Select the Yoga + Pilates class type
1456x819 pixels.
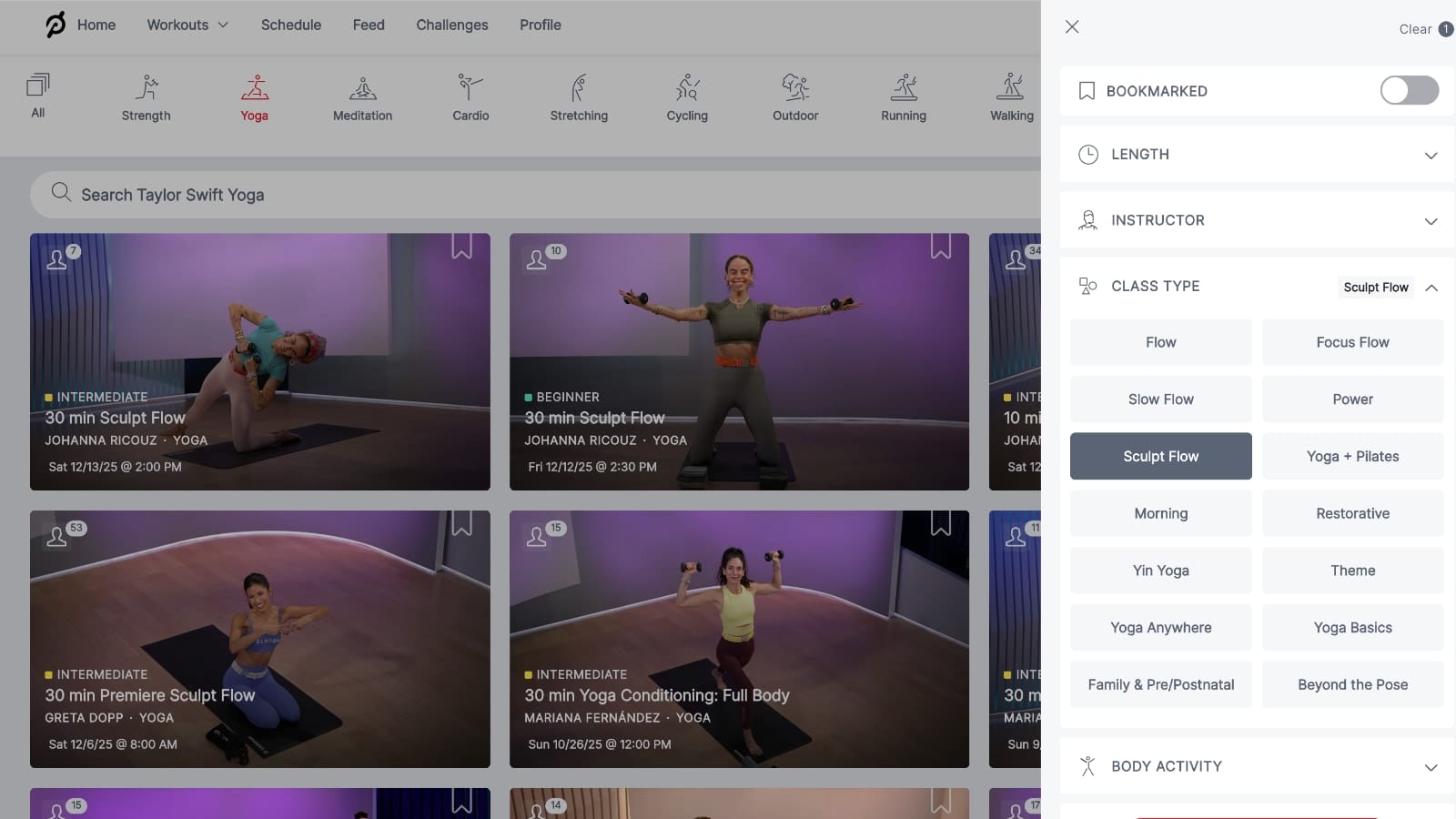point(1352,456)
